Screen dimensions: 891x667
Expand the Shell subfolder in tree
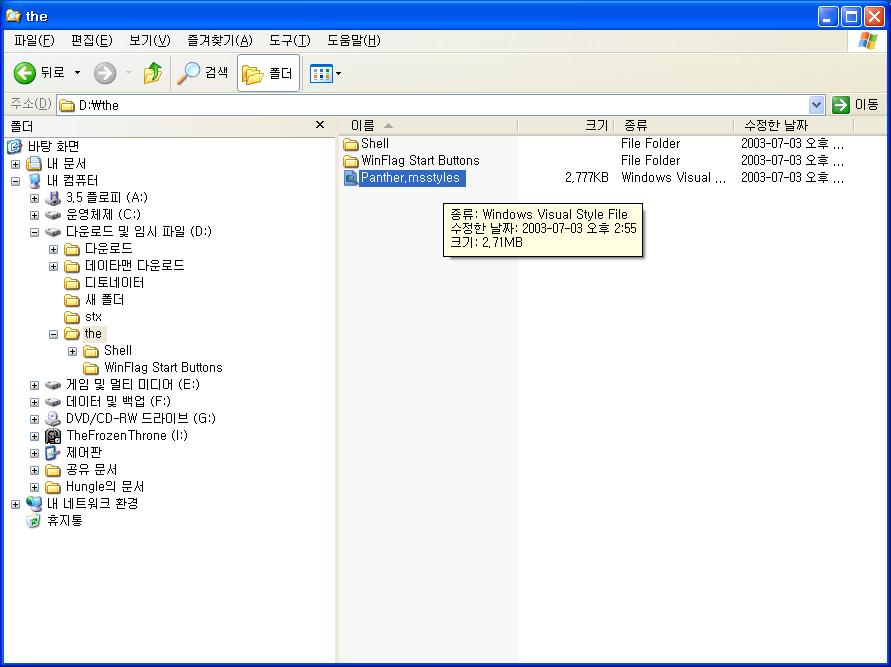point(73,351)
